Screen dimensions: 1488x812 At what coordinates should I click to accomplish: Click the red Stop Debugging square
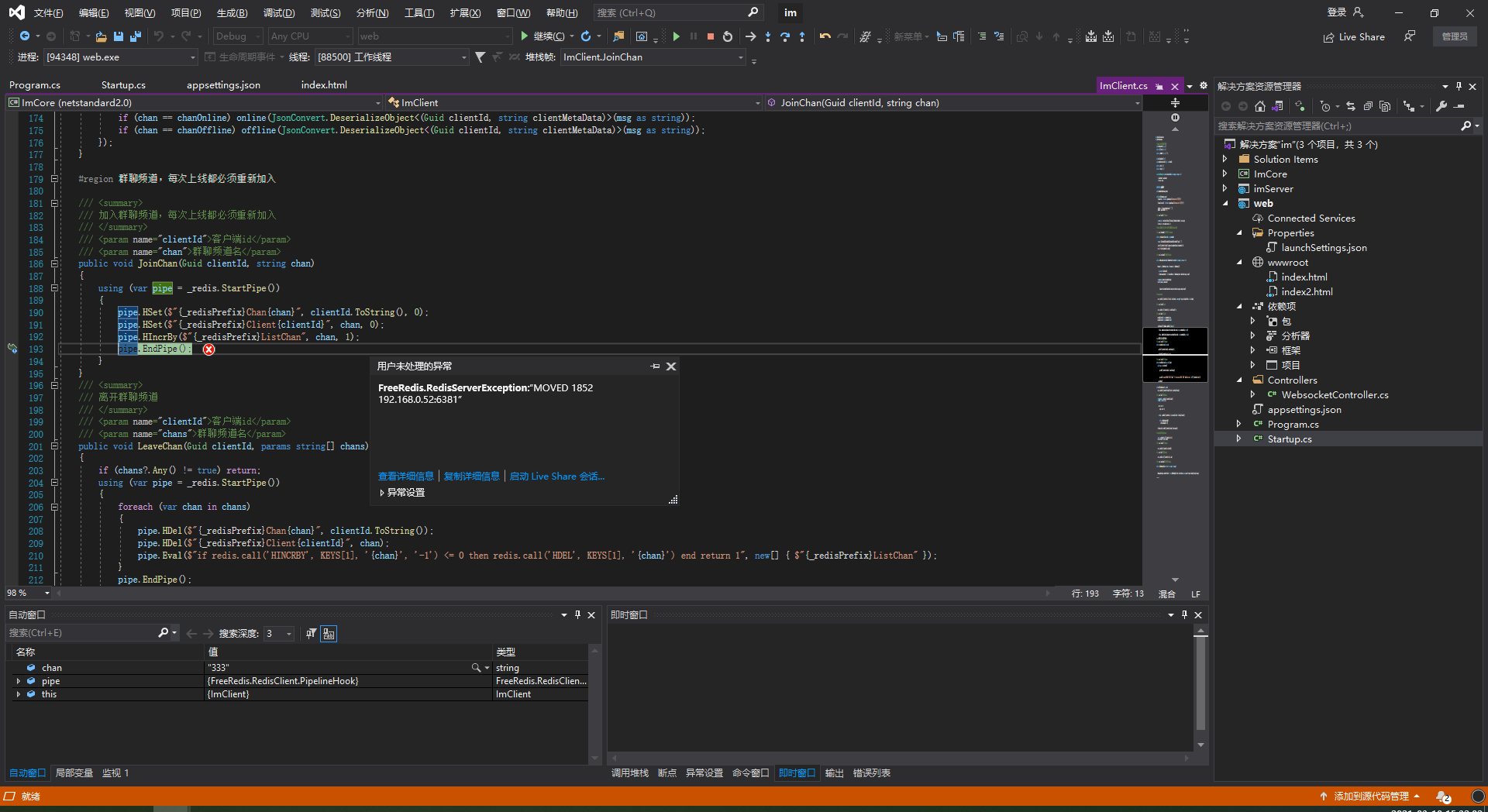710,36
